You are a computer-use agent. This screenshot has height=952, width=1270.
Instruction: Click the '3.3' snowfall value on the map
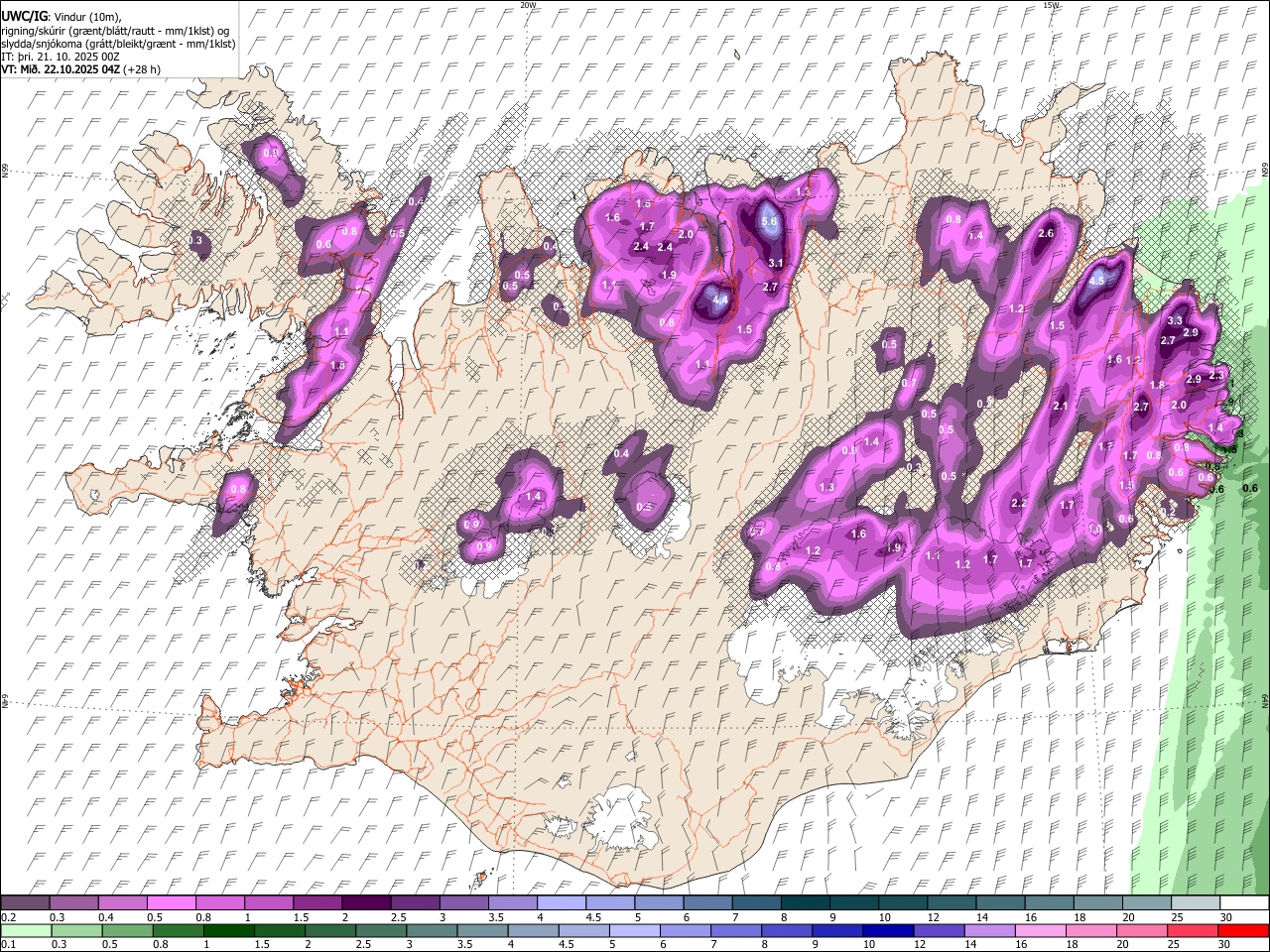coord(1175,320)
